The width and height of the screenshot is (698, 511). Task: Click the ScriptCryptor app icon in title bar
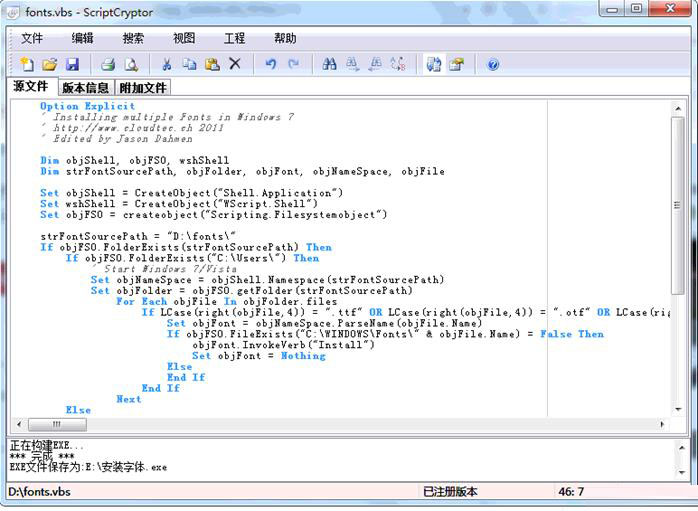coord(12,12)
